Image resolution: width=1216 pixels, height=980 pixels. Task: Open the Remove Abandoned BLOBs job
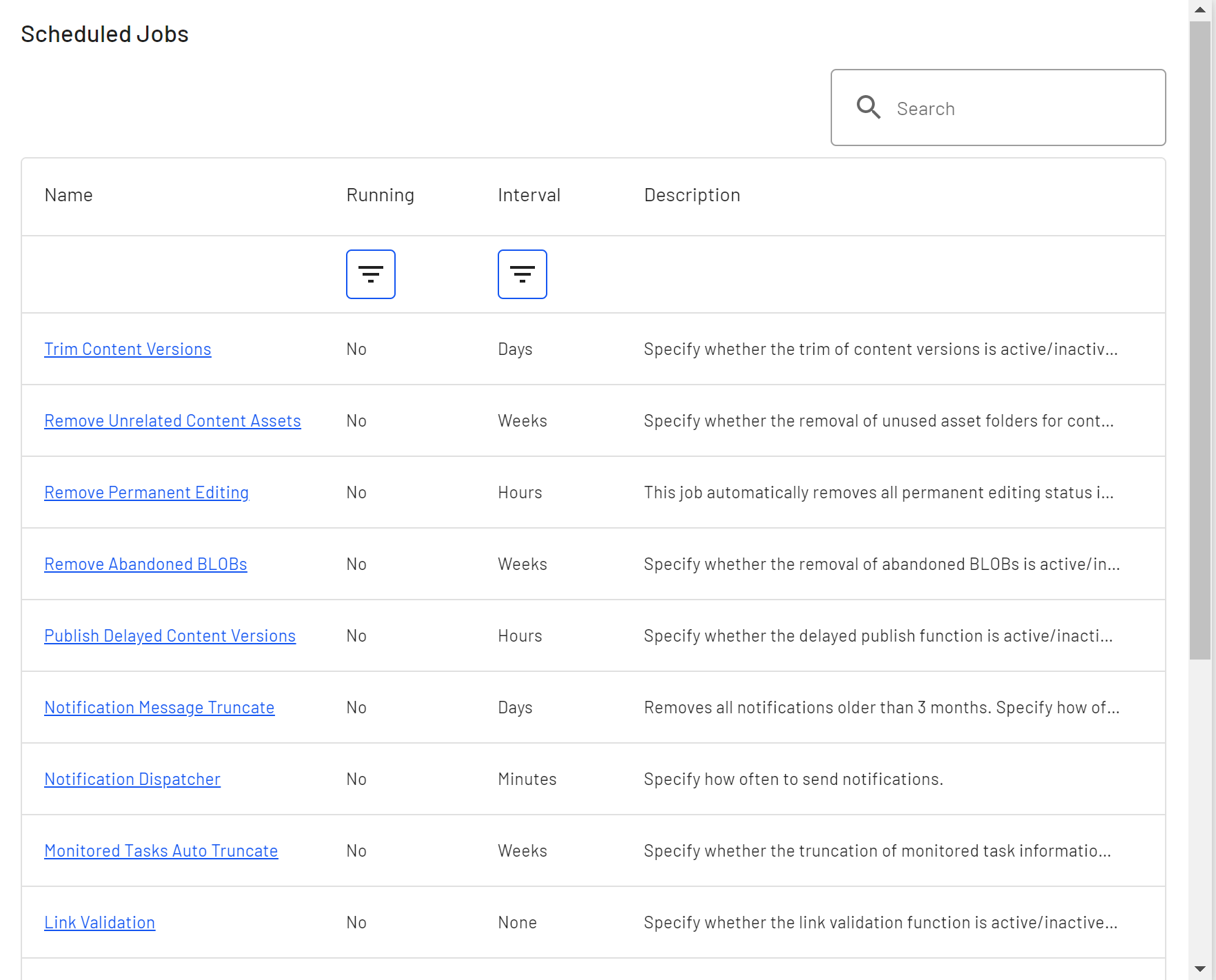pos(145,564)
